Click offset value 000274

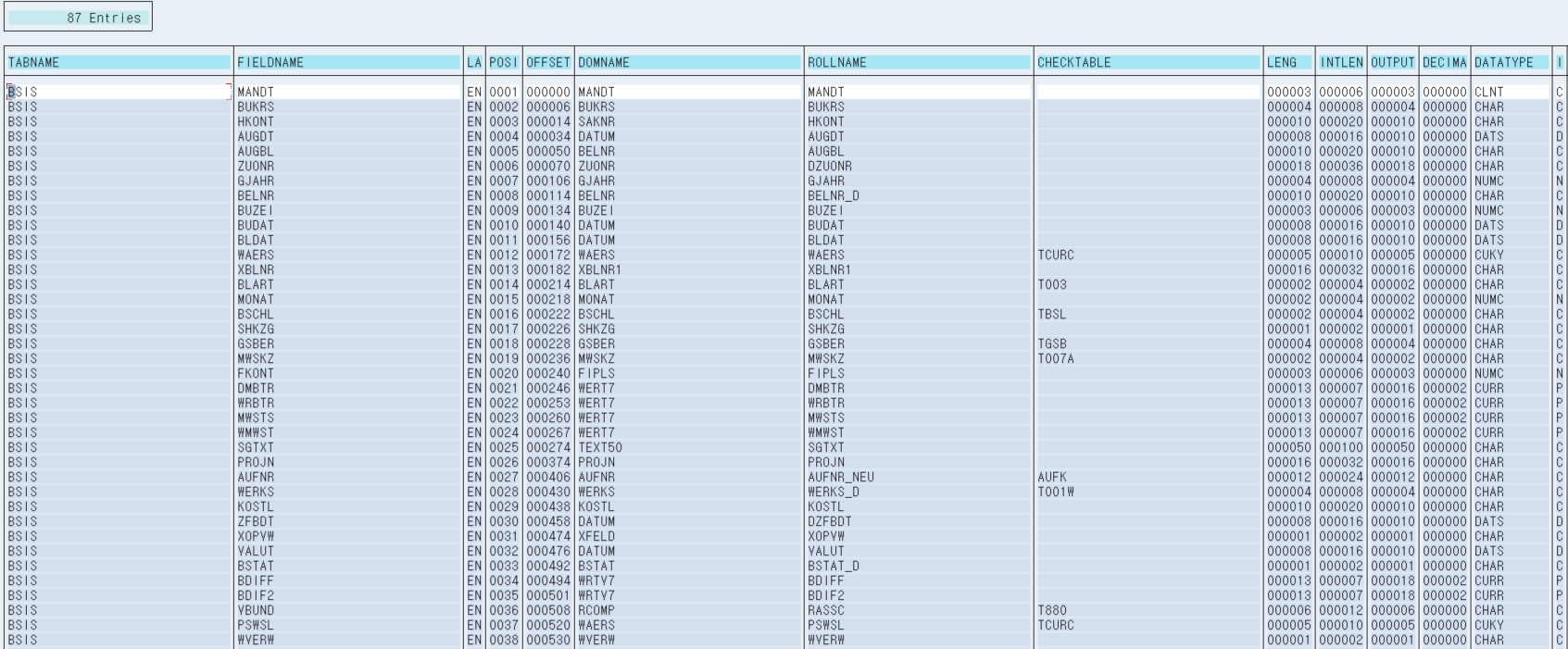click(x=548, y=447)
